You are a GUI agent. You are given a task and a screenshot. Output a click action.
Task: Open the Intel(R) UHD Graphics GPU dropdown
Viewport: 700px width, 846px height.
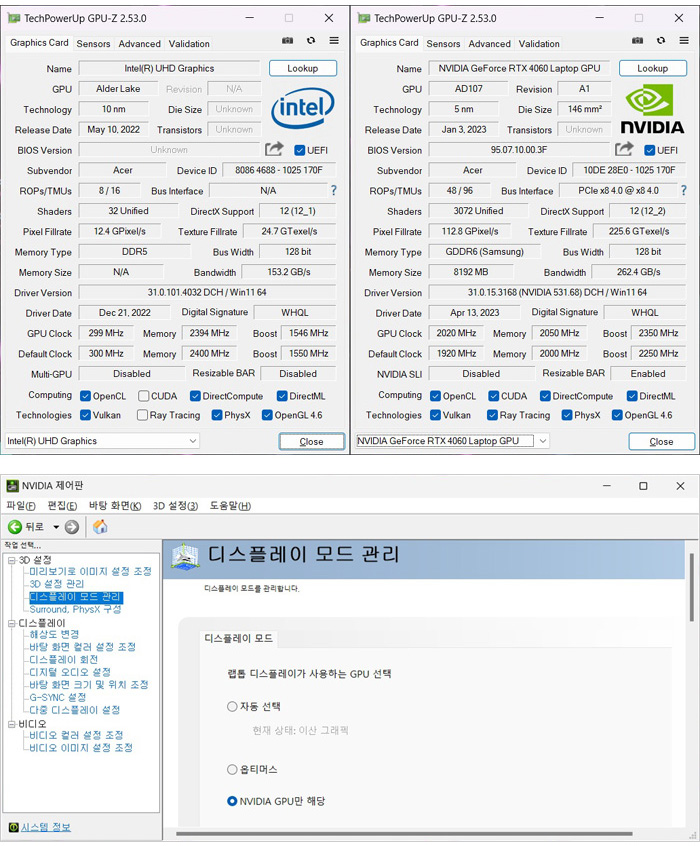tap(103, 441)
